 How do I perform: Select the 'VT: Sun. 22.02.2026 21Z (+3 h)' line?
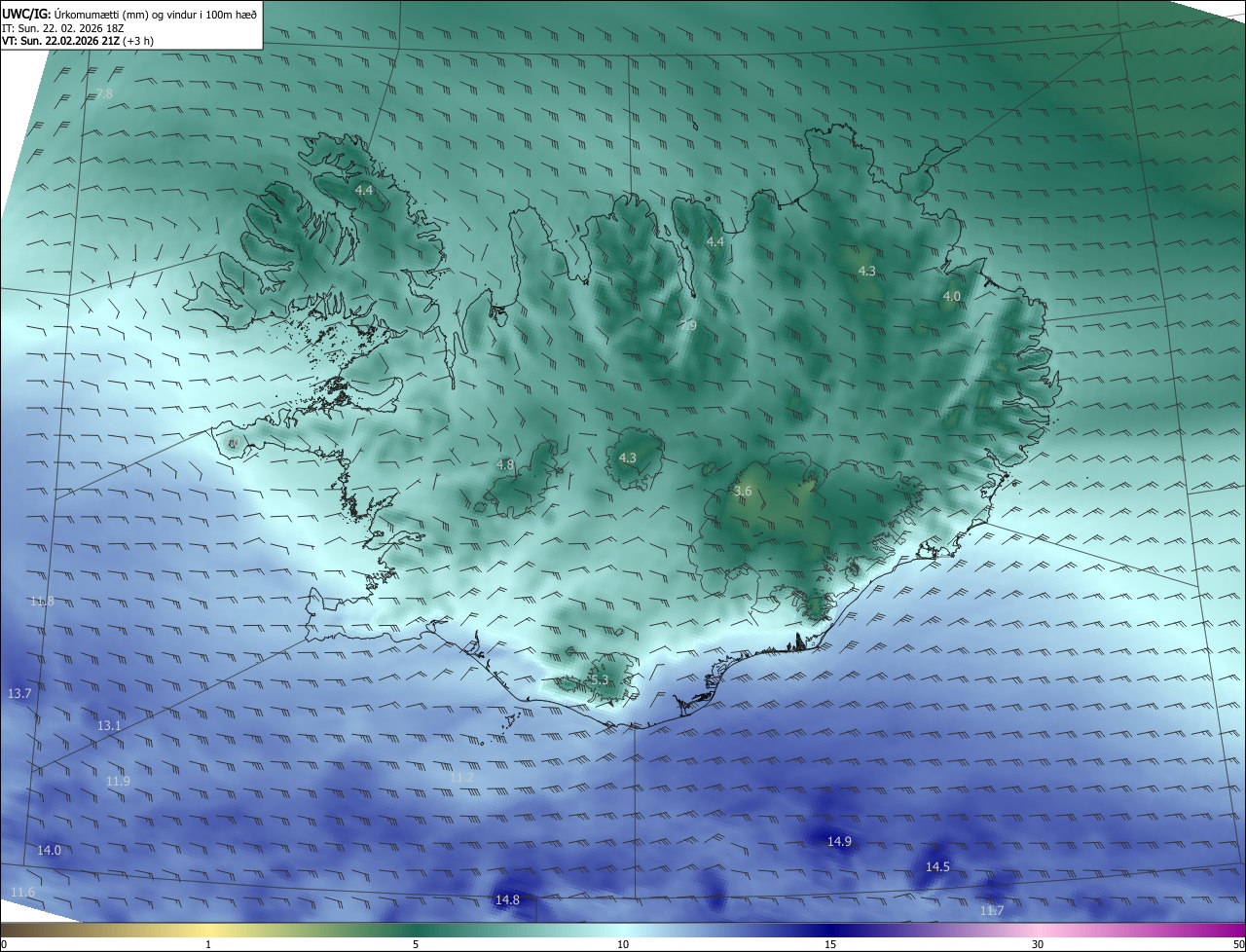pyautogui.click(x=78, y=41)
